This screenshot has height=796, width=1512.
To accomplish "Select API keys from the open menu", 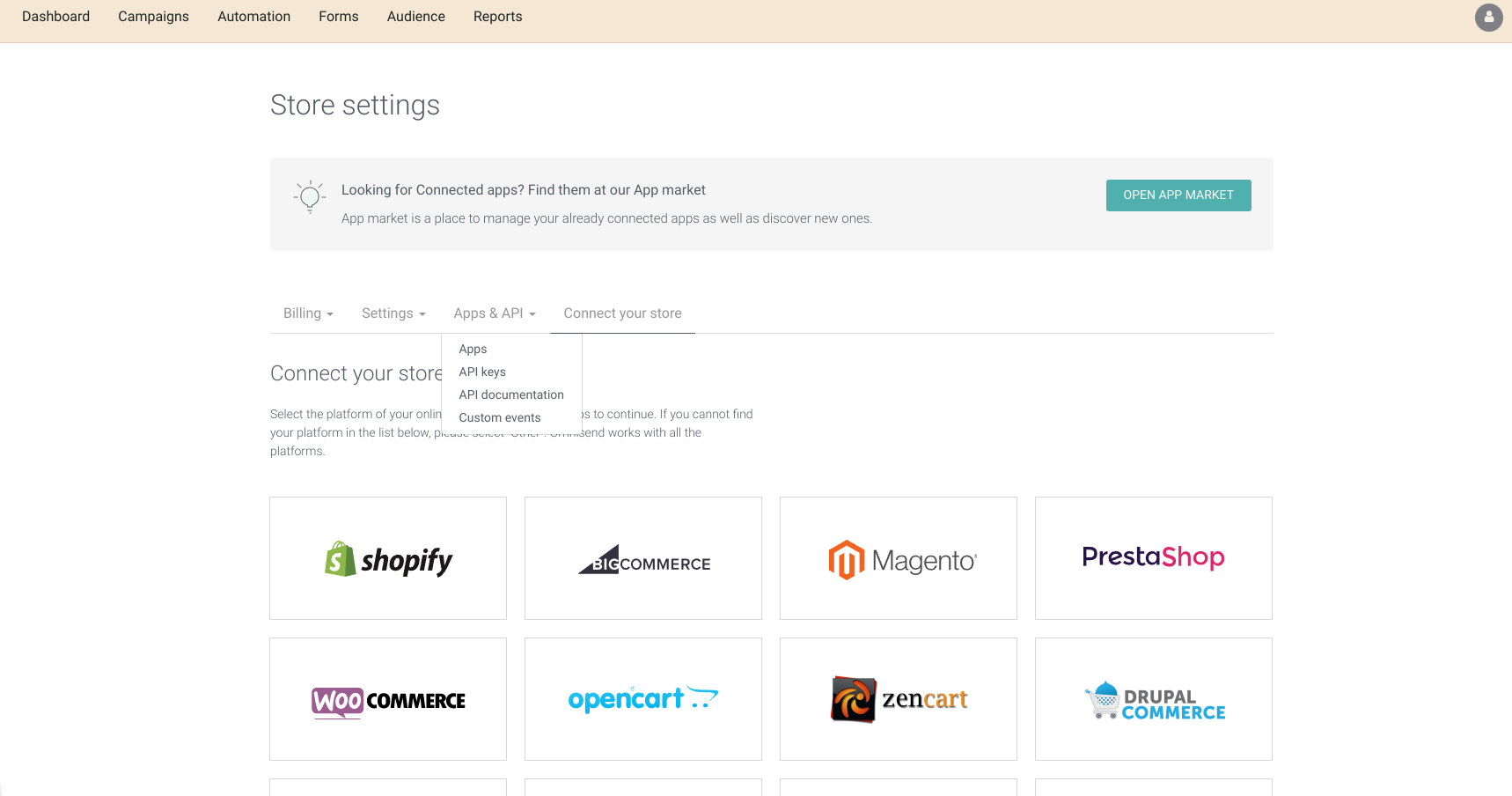I will click(481, 372).
